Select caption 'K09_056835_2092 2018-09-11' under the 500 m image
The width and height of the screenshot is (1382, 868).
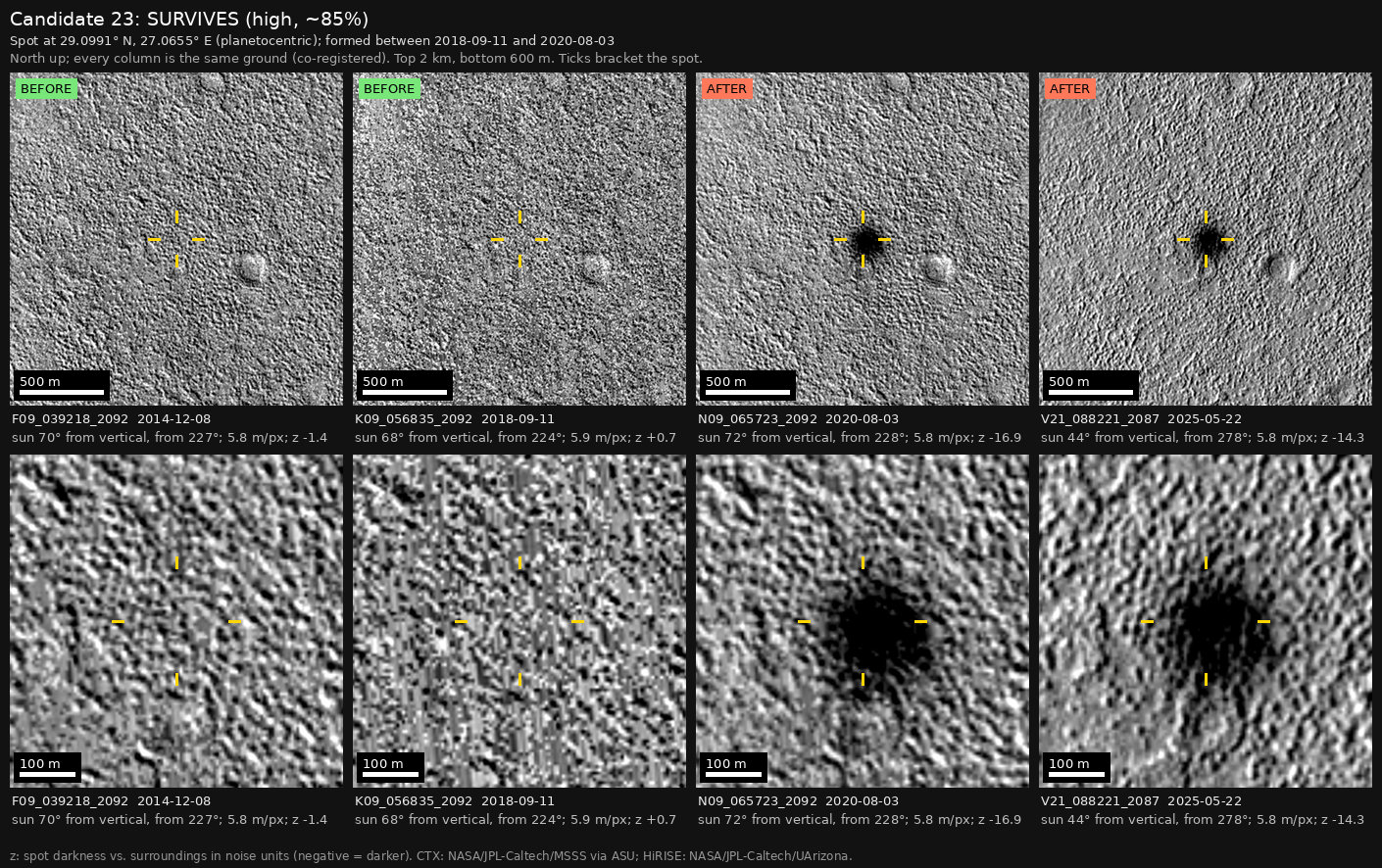tap(455, 419)
